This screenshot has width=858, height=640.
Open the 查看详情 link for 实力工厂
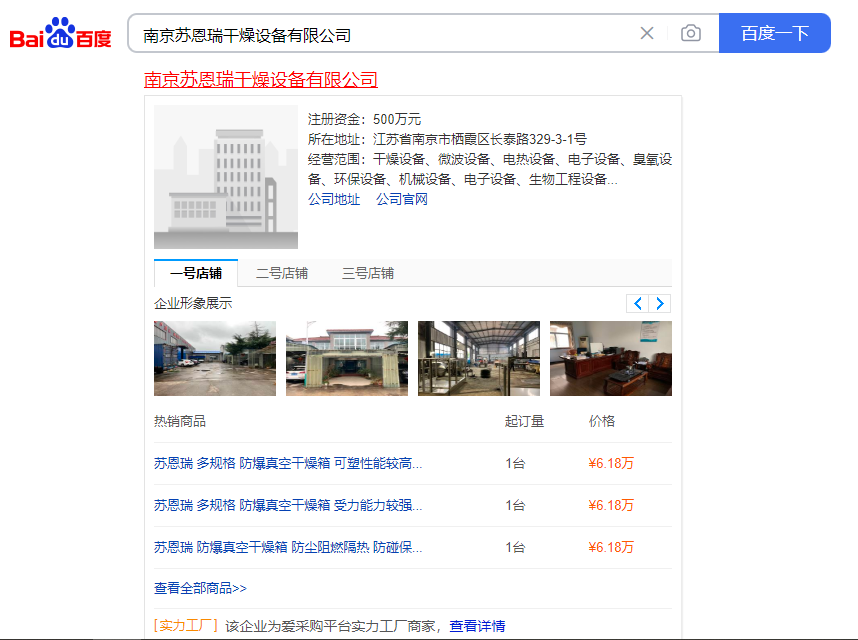477,626
